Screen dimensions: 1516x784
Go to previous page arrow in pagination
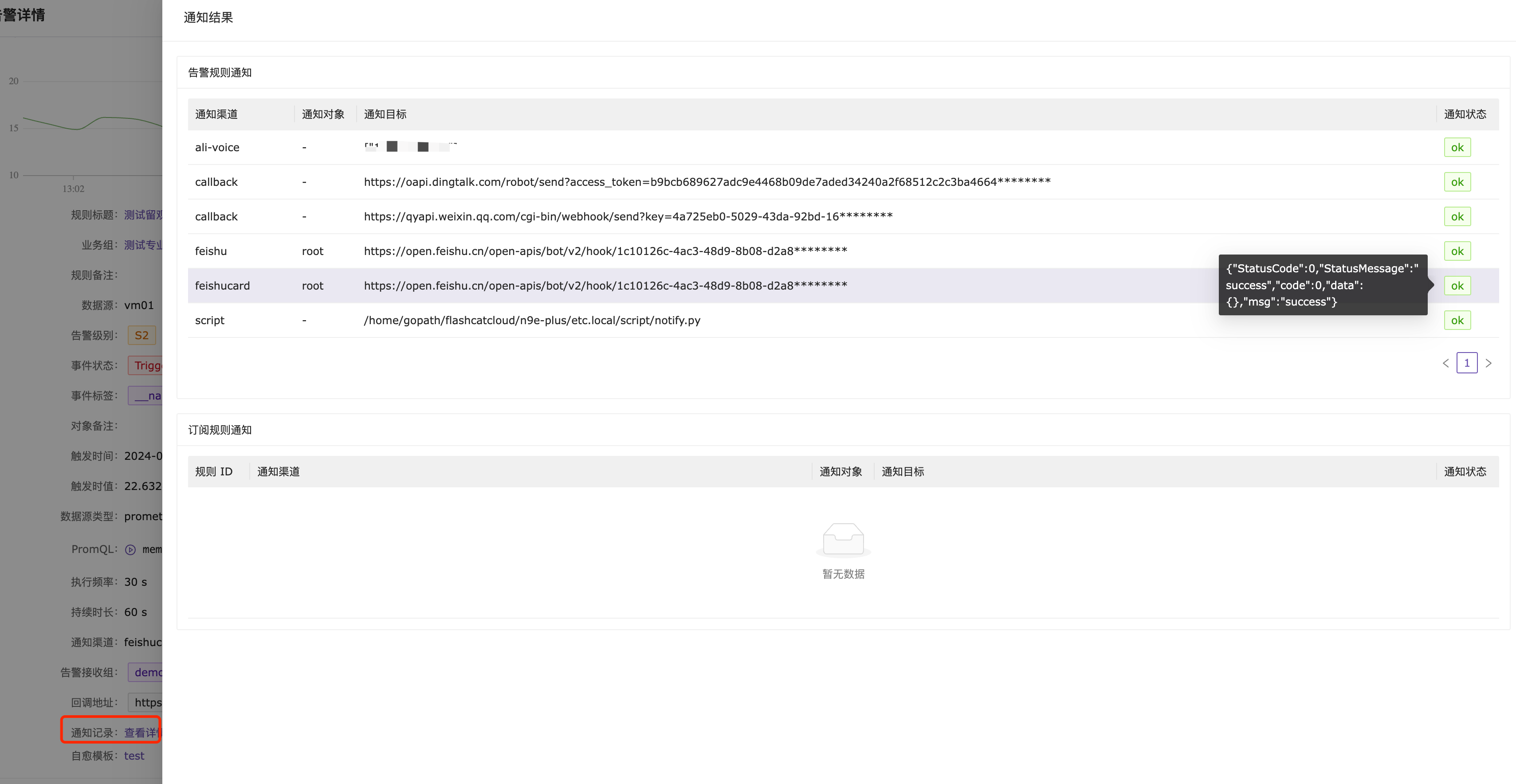coord(1445,363)
